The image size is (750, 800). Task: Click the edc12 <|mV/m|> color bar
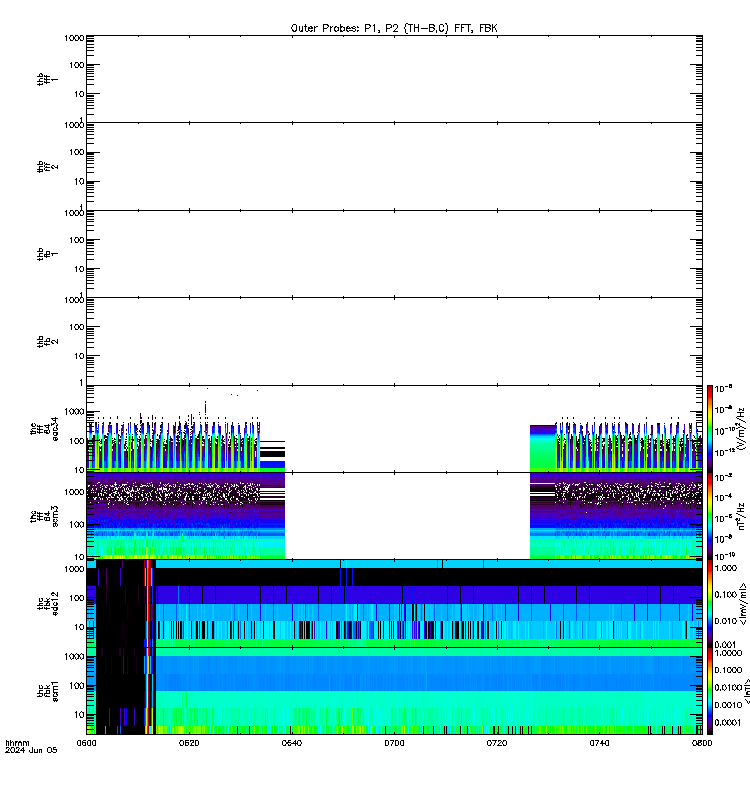pyautogui.click(x=710, y=604)
